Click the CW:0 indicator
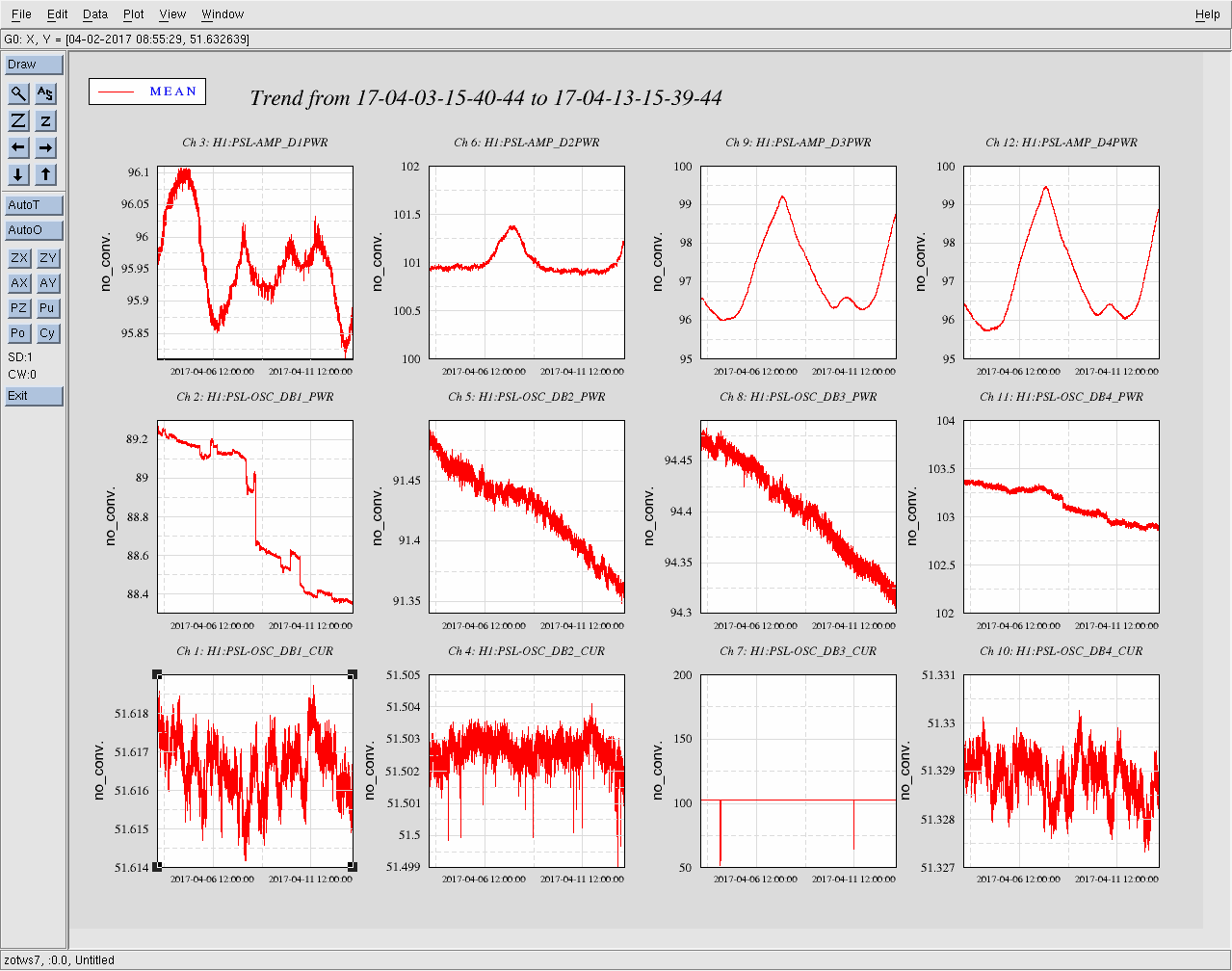The width and height of the screenshot is (1232, 971). tap(22, 375)
